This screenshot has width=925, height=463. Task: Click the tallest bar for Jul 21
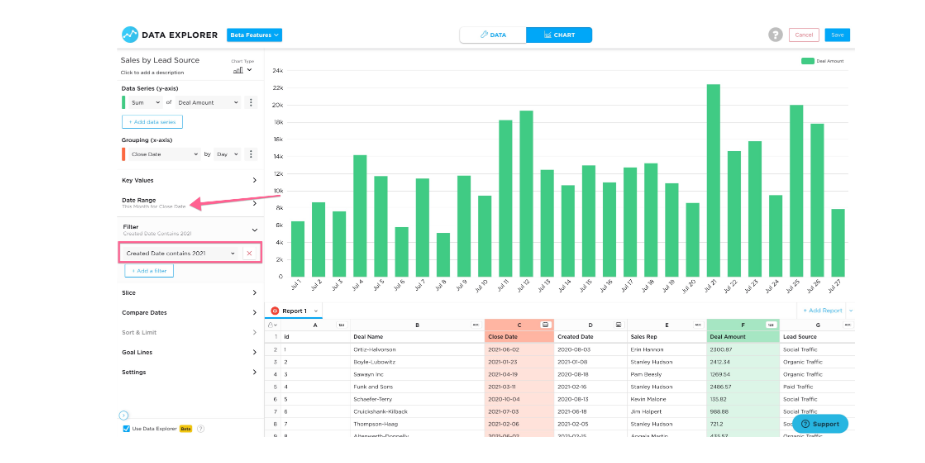713,180
